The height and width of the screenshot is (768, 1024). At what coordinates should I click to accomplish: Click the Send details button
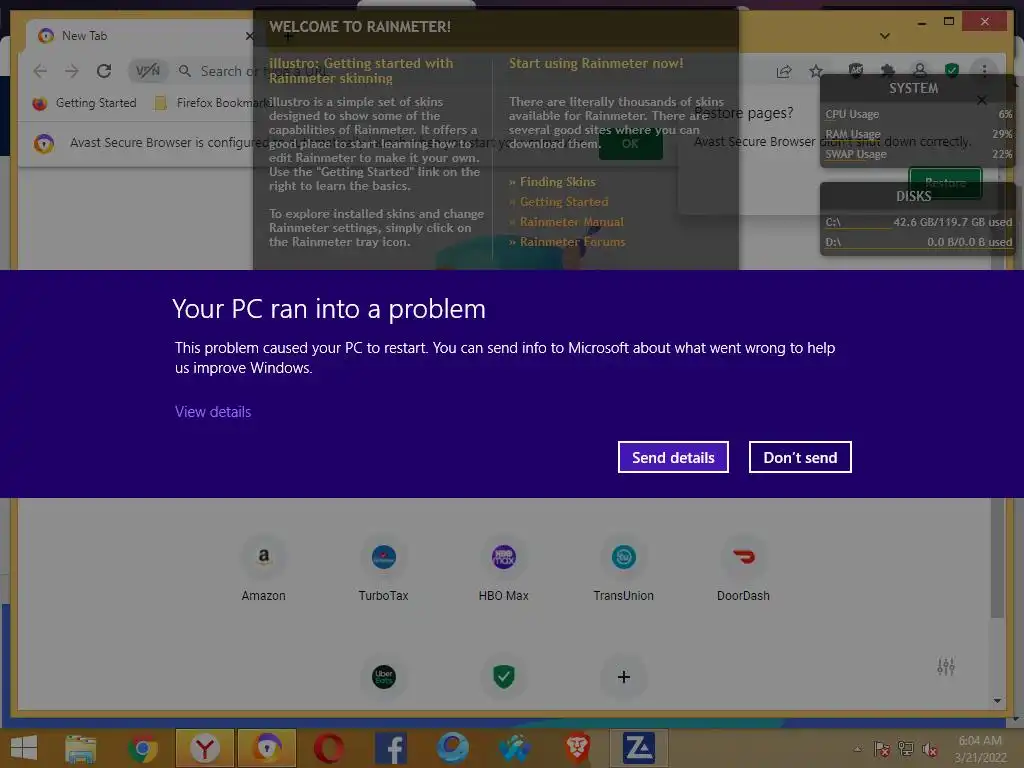click(673, 457)
